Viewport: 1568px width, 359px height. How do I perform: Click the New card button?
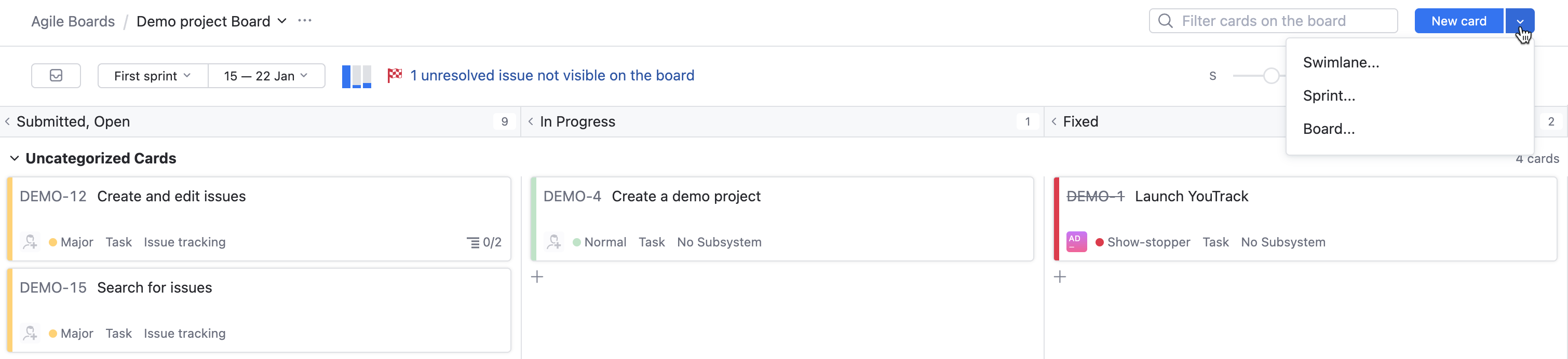pyautogui.click(x=1458, y=20)
